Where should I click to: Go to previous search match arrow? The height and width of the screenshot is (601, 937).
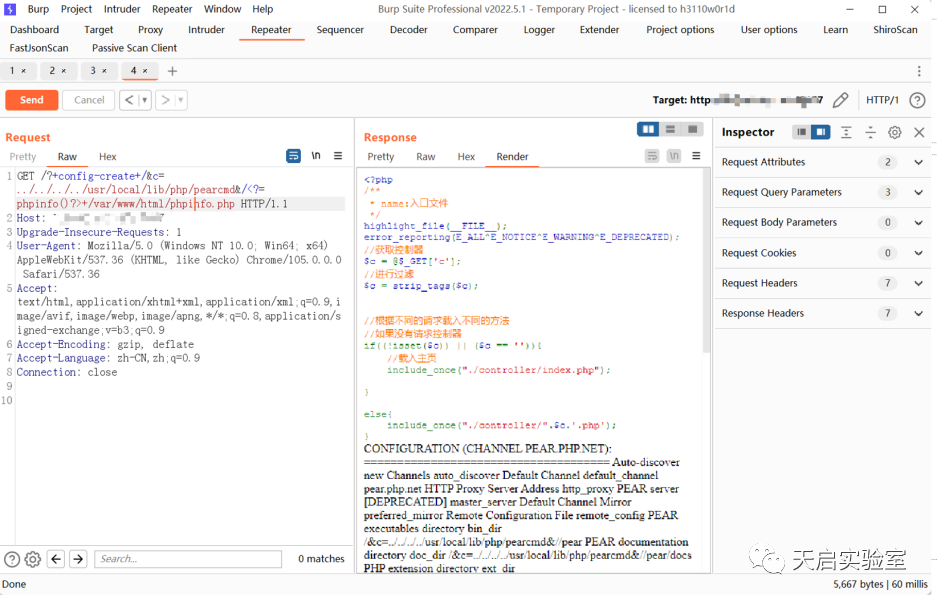point(56,559)
